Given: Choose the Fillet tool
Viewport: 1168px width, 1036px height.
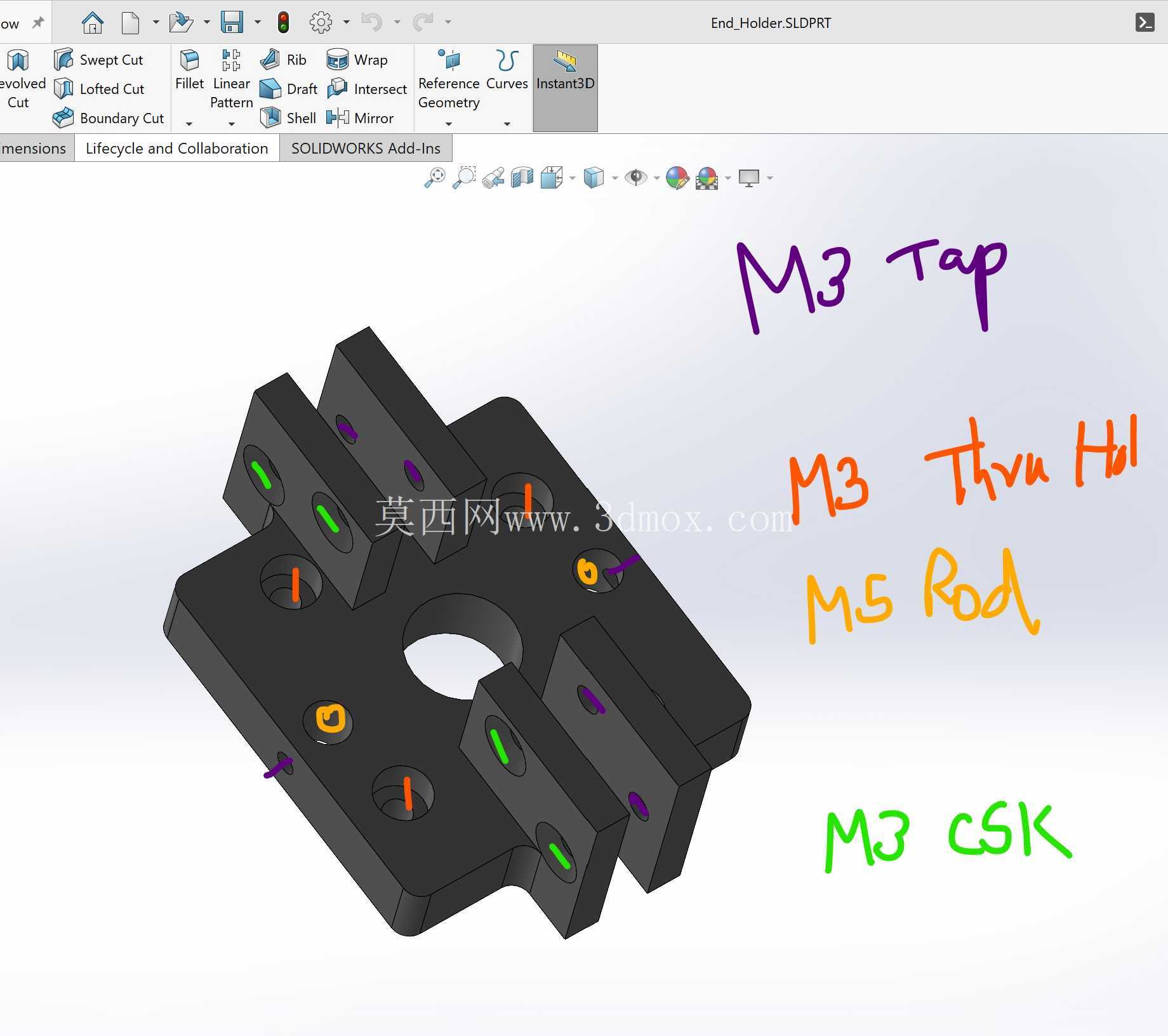Looking at the screenshot, I should coord(189,70).
